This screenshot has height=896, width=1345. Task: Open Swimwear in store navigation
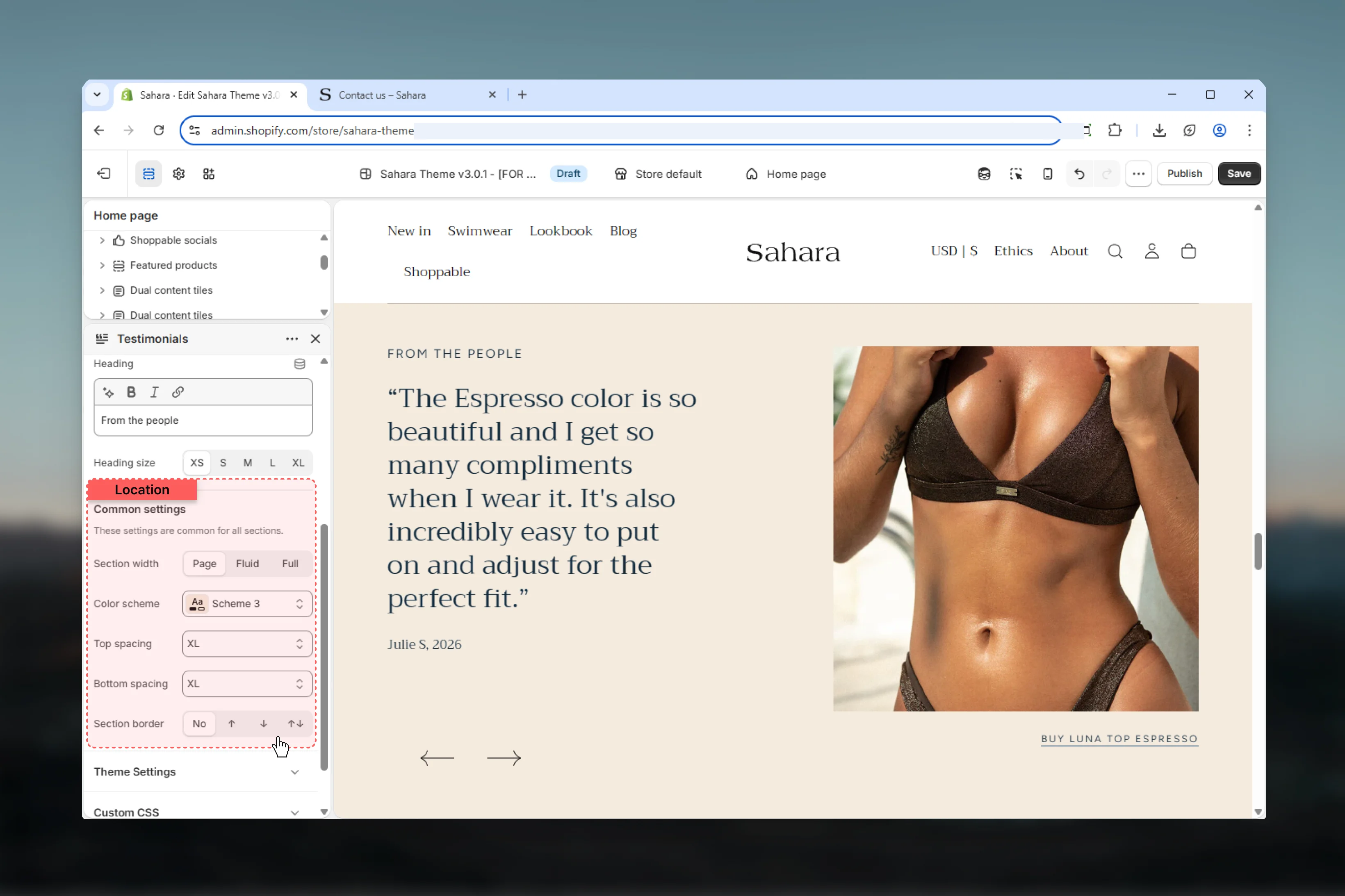coord(480,231)
